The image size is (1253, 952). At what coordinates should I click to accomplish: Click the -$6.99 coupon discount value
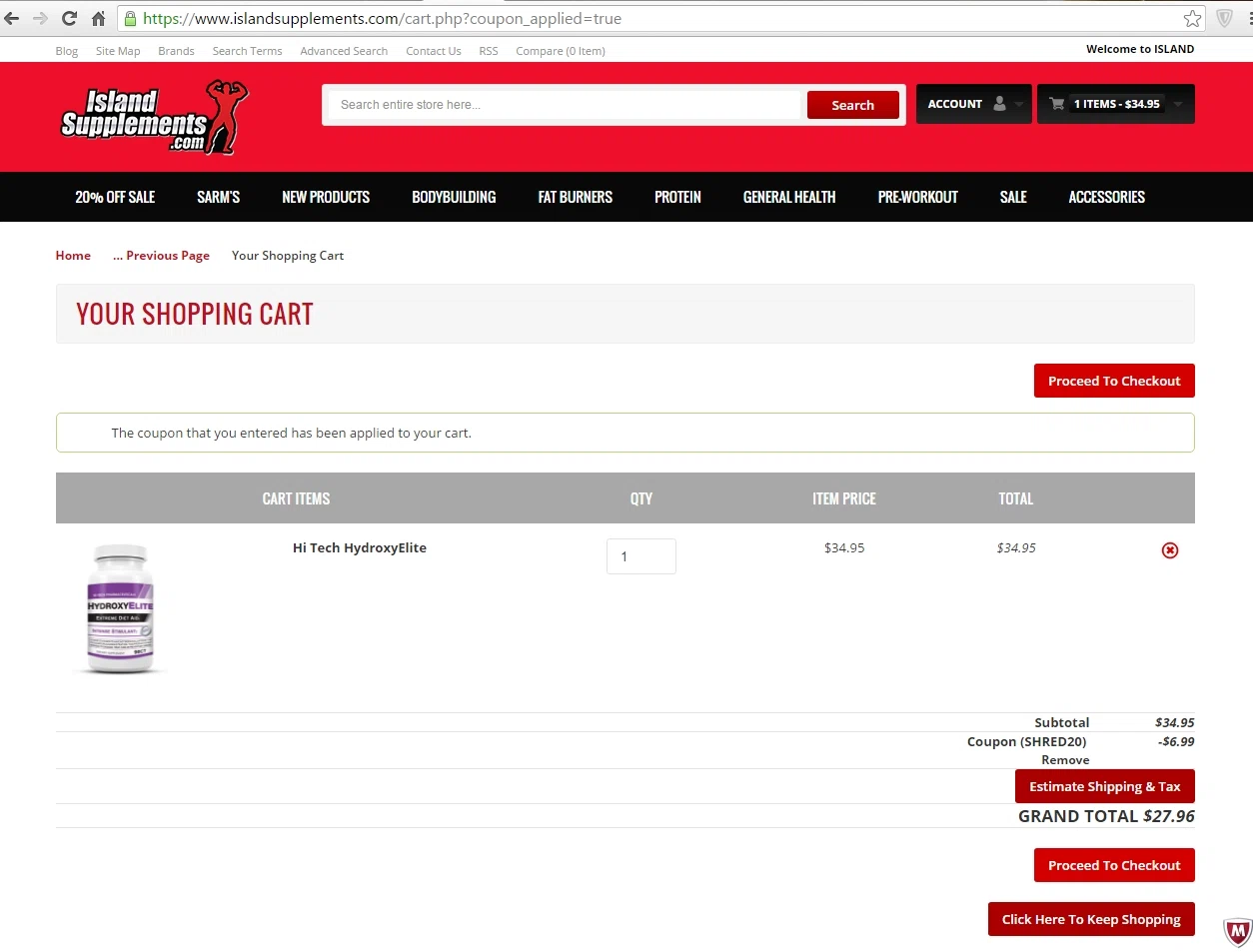(1176, 741)
